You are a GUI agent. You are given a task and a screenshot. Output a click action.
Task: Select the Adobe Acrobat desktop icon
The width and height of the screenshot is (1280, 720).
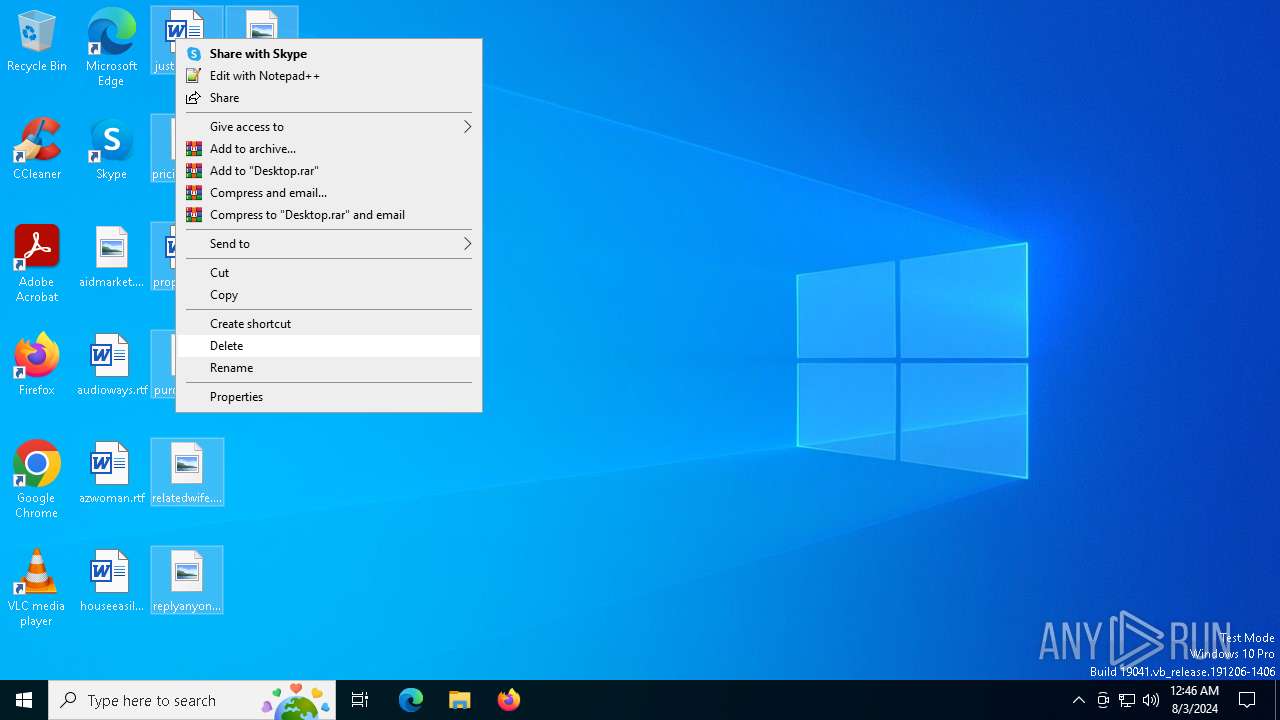[x=37, y=264]
